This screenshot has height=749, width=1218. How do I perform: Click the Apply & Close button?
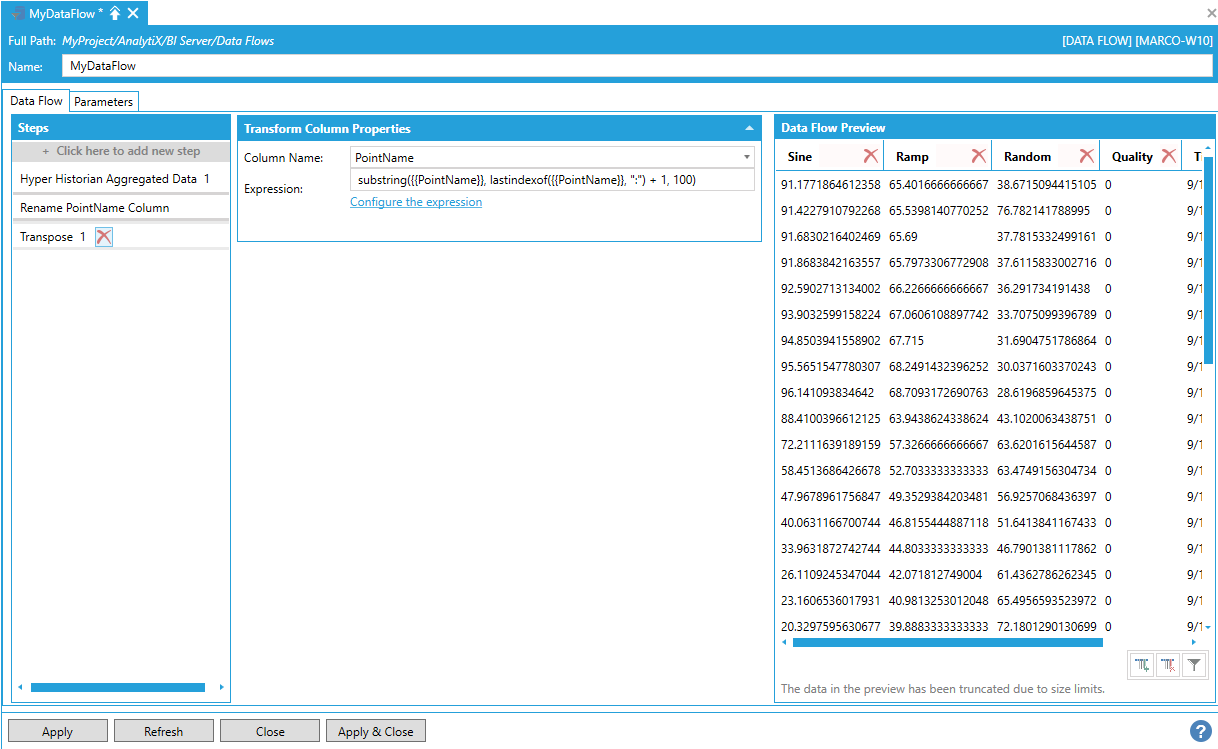[376, 731]
